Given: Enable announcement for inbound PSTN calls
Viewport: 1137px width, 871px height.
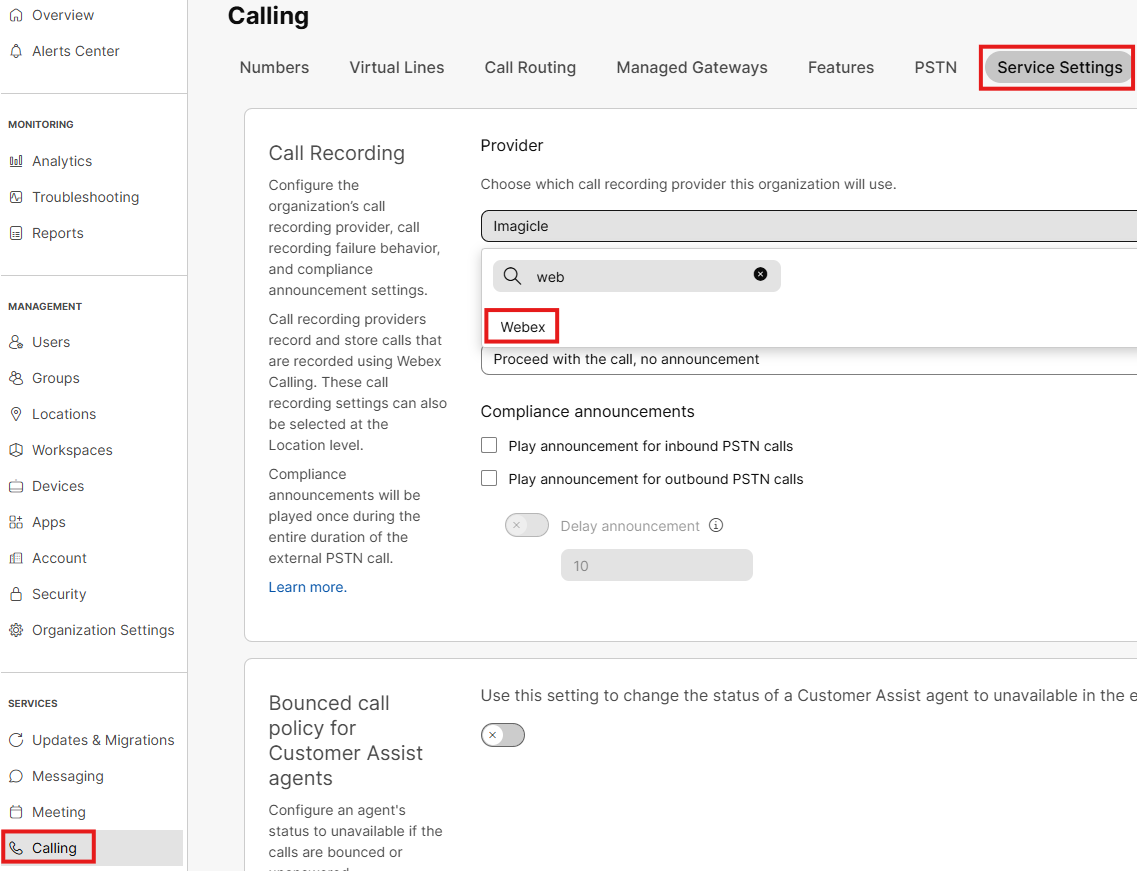Looking at the screenshot, I should 489,445.
